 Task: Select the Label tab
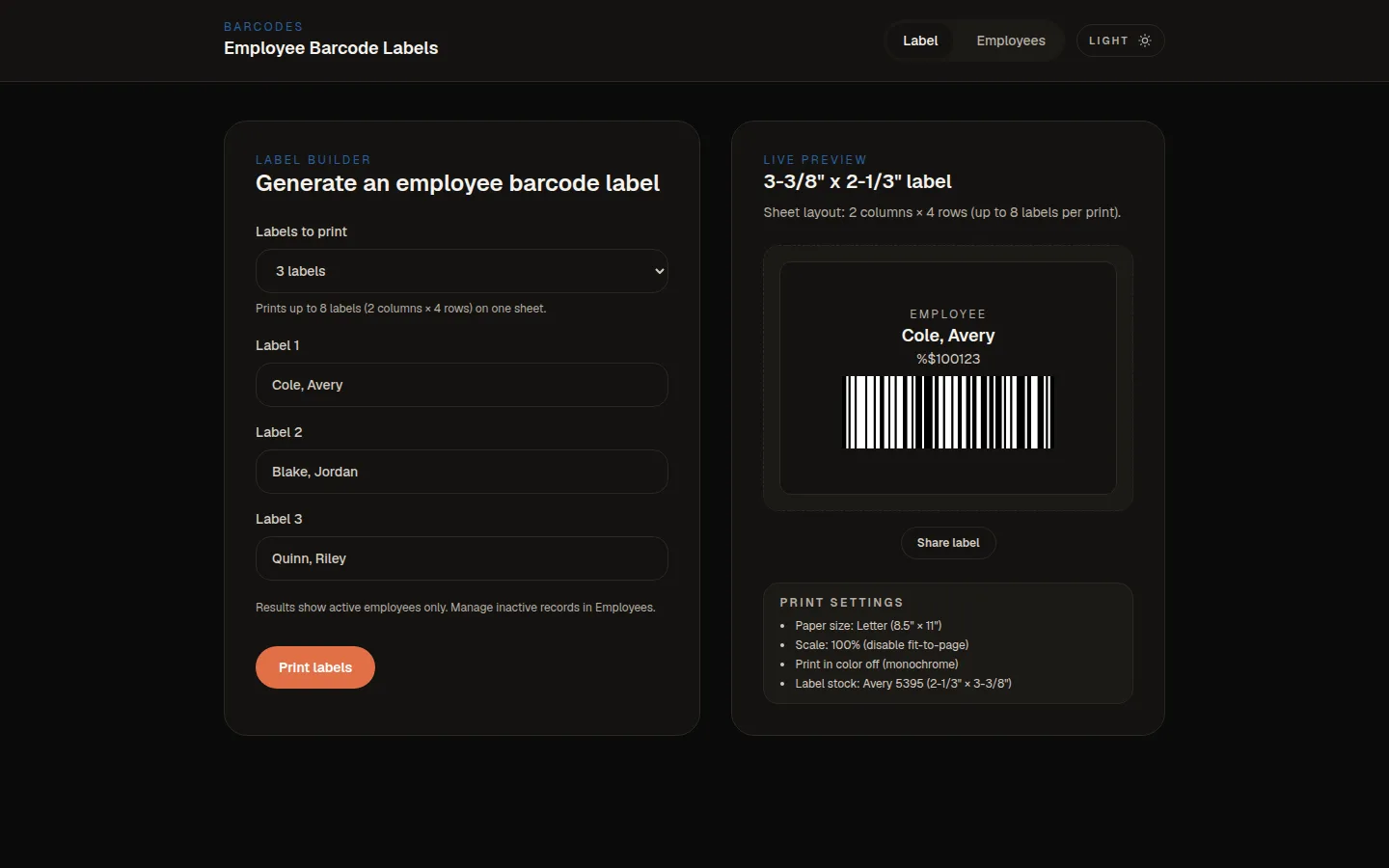click(920, 41)
